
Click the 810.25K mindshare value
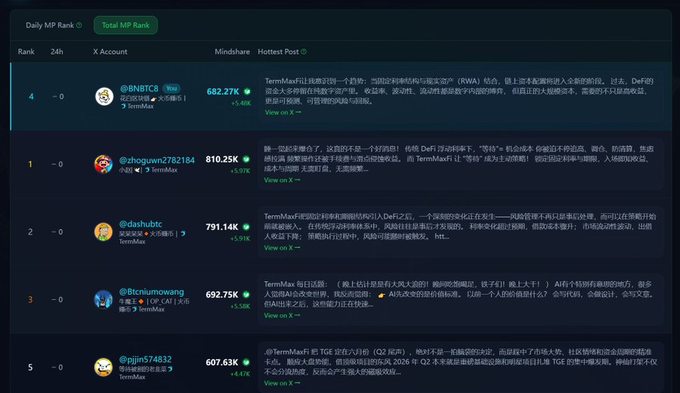point(222,159)
